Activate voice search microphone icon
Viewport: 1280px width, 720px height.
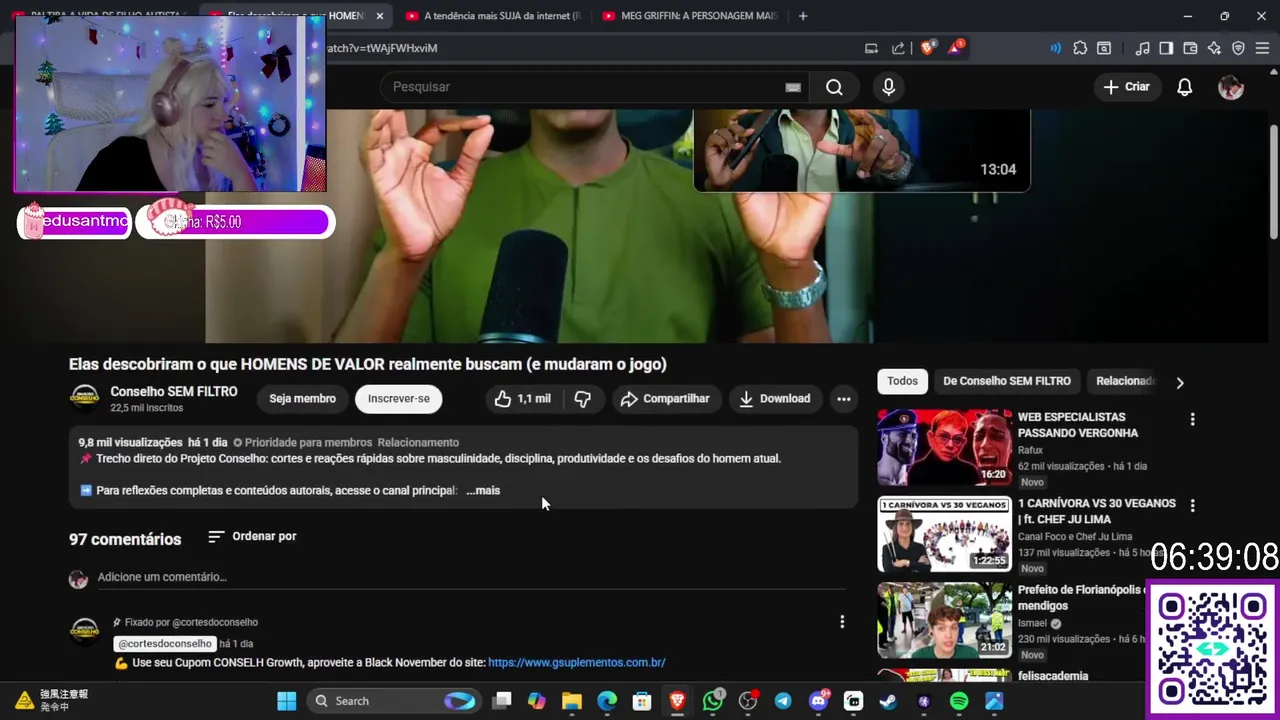[888, 87]
